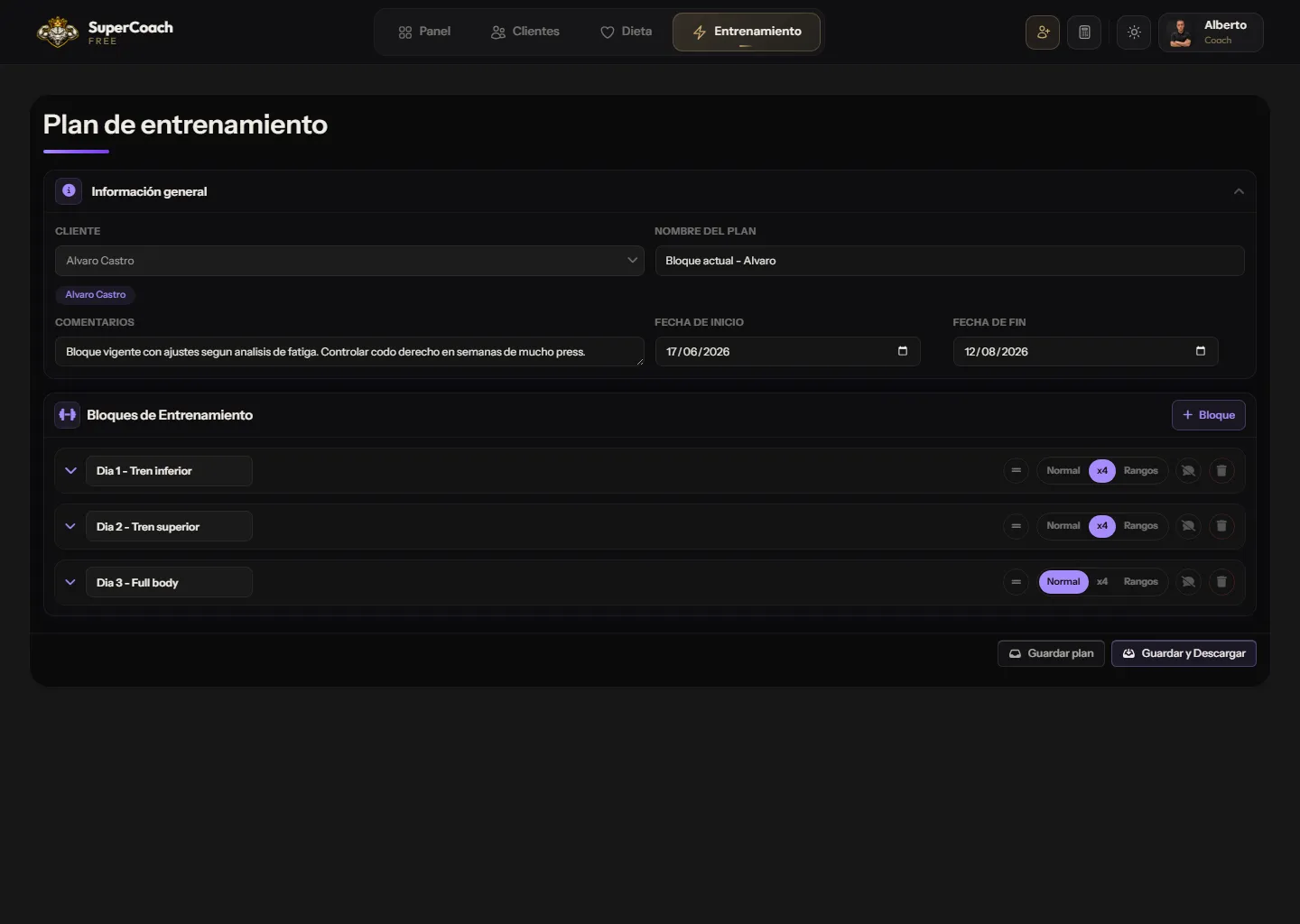The image size is (1300, 924).
Task: Set Dia 3 mode to Rangos
Action: [1141, 582]
